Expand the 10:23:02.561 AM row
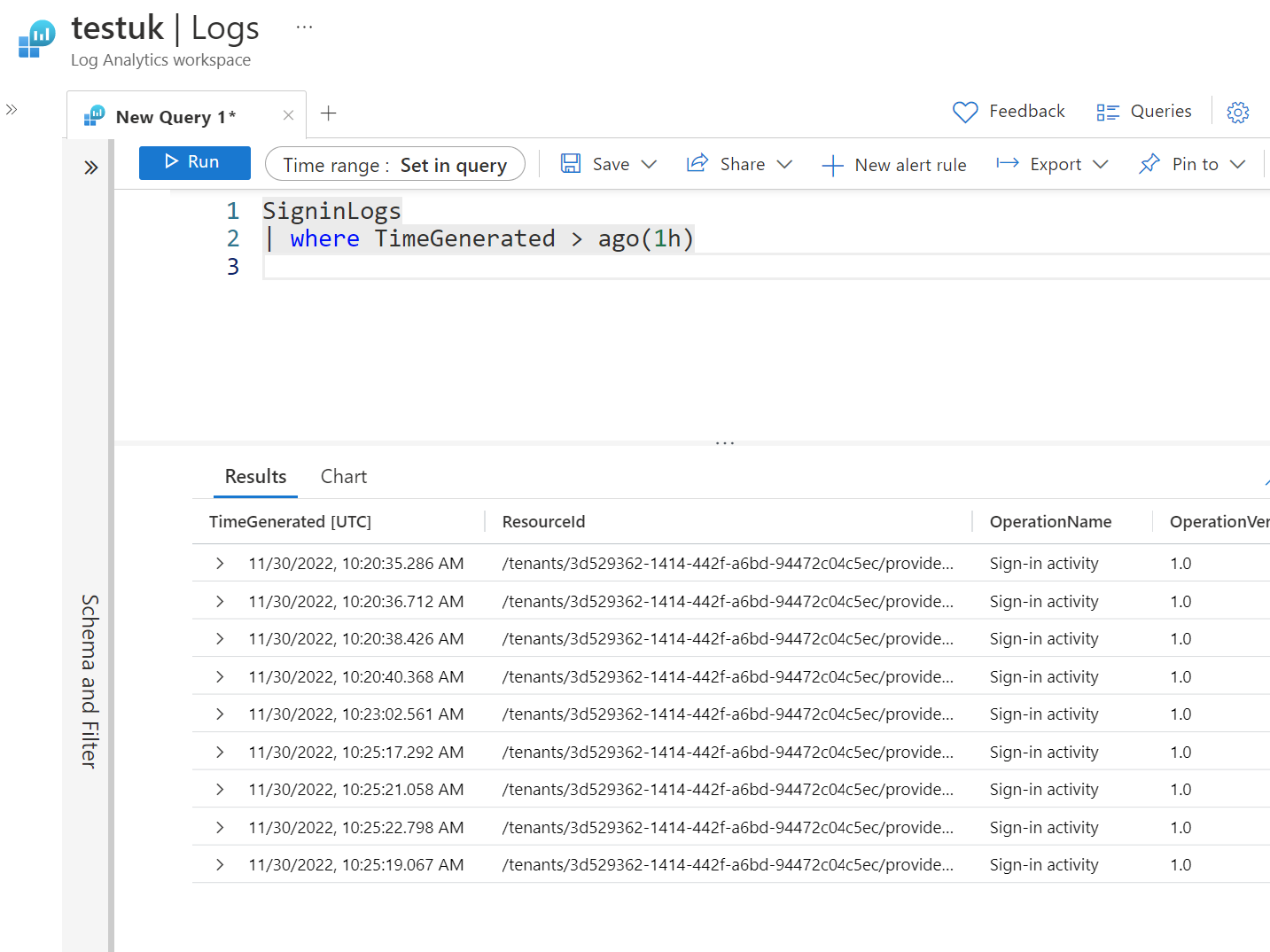The image size is (1270, 952). [220, 714]
